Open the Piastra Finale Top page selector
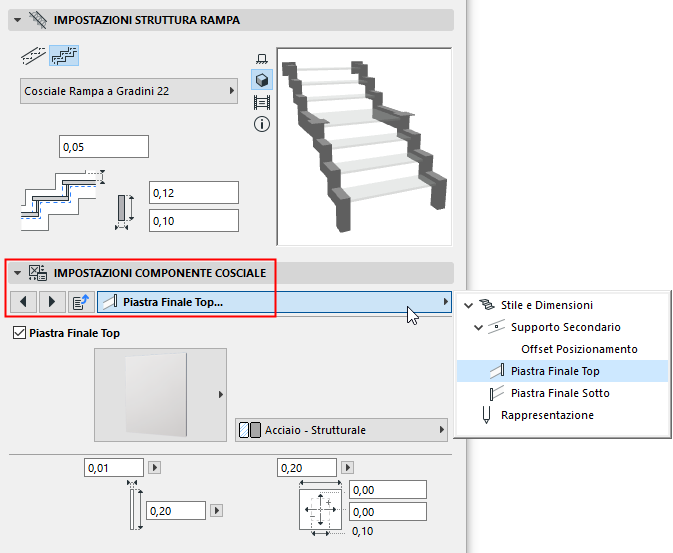The image size is (673, 553). click(x=274, y=302)
